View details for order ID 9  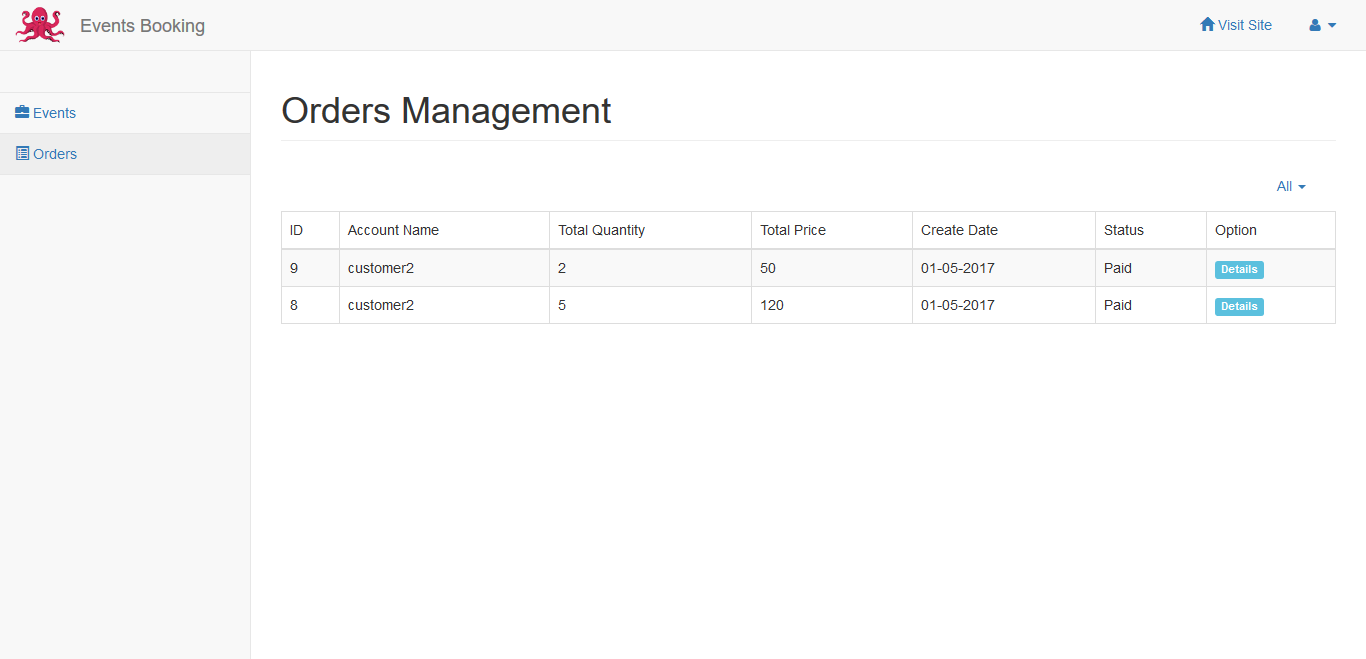[x=1239, y=270]
